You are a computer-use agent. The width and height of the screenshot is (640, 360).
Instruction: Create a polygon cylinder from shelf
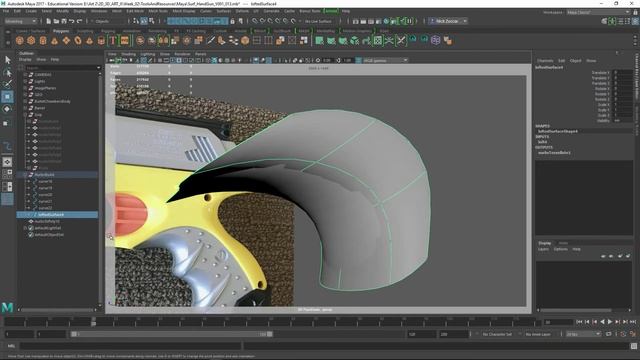point(43,40)
